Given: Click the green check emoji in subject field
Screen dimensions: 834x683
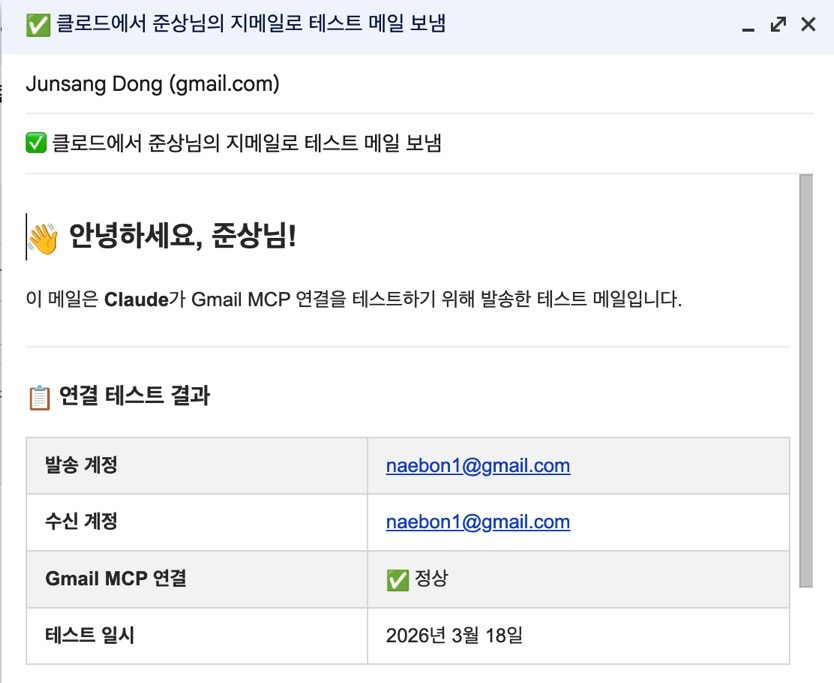Looking at the screenshot, I should [36, 143].
